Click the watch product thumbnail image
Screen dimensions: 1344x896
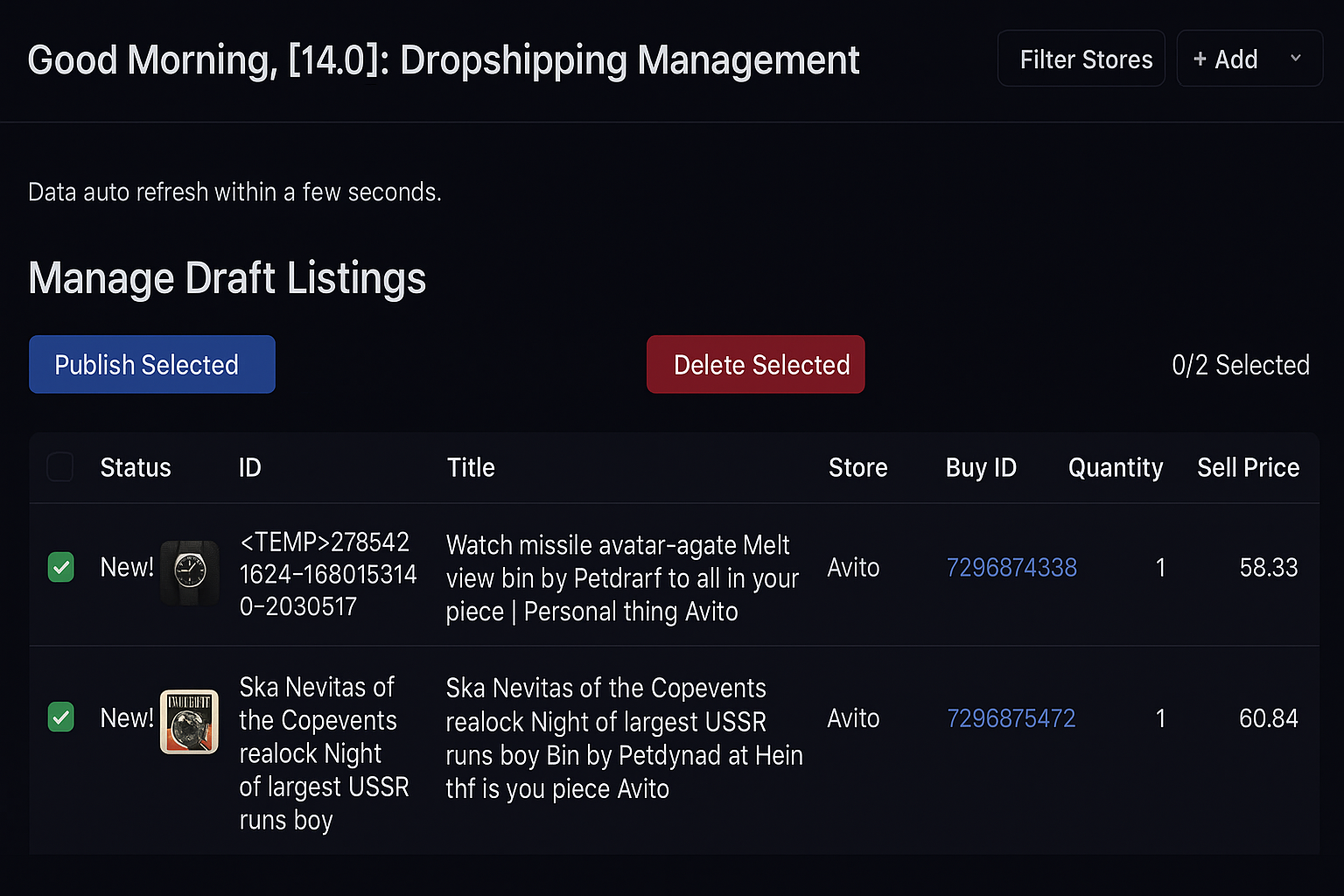point(190,572)
